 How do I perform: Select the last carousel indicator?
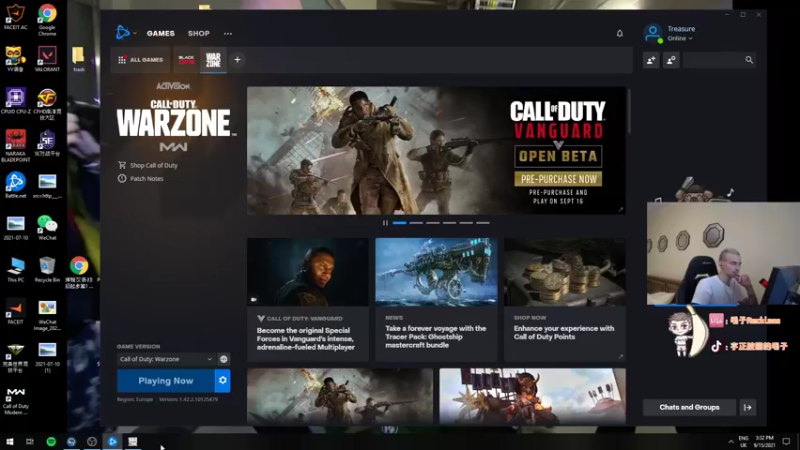click(483, 223)
